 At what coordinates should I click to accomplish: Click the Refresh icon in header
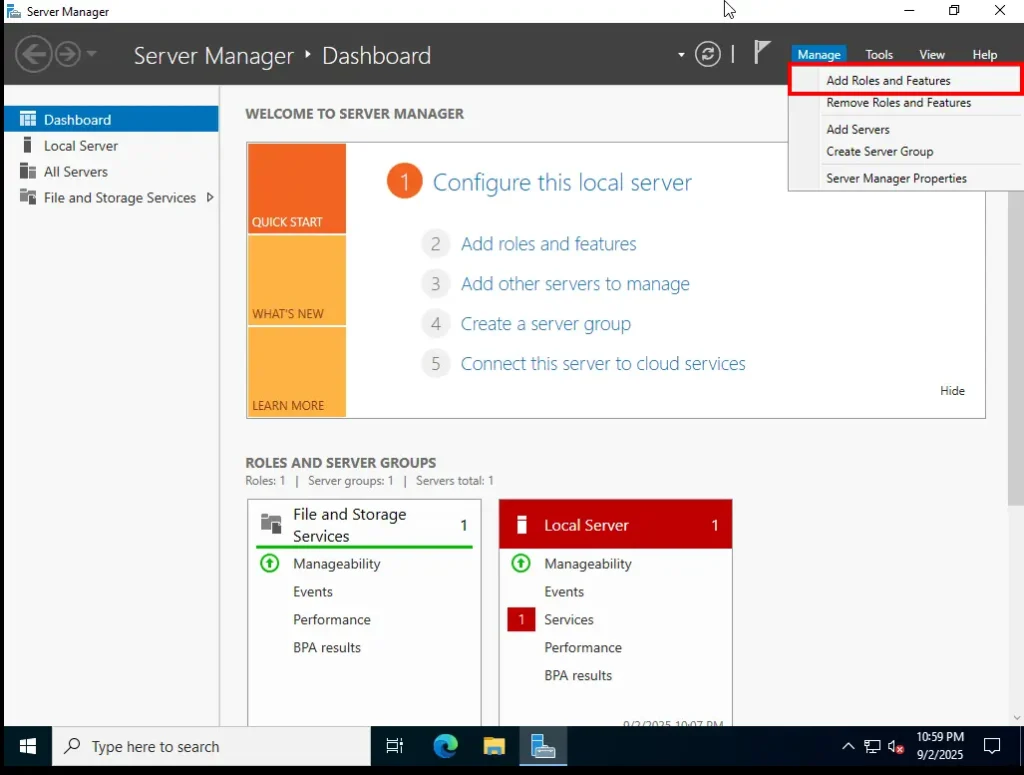coord(708,54)
